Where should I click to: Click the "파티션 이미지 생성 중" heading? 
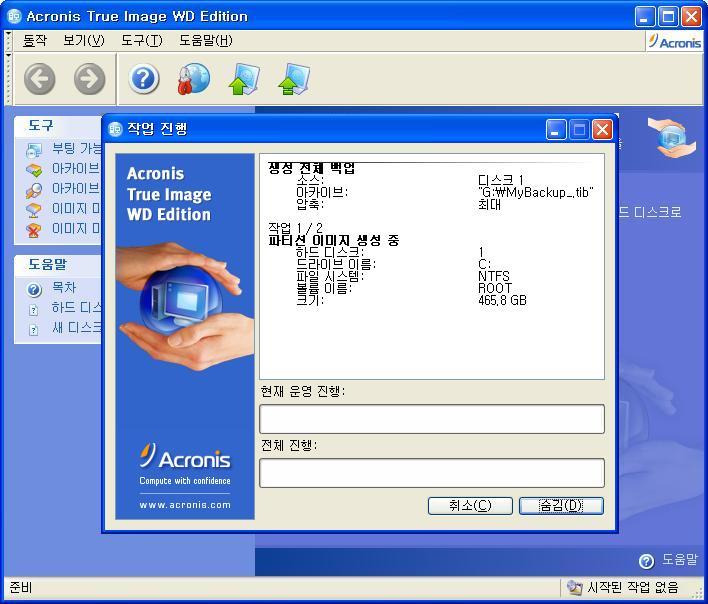pyautogui.click(x=334, y=240)
